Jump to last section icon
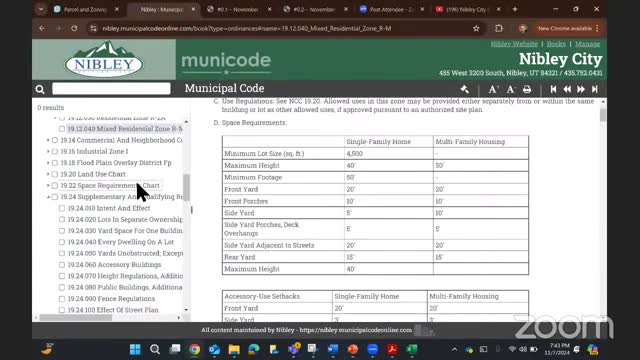This screenshot has height=360, width=640. click(595, 89)
